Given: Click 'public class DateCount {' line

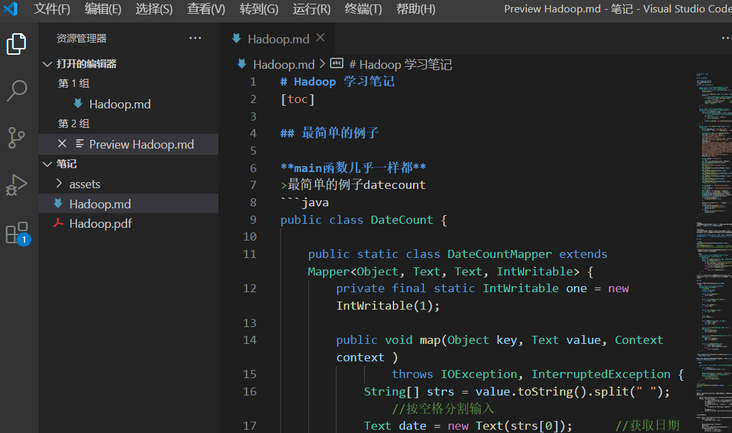Looking at the screenshot, I should tap(364, 220).
